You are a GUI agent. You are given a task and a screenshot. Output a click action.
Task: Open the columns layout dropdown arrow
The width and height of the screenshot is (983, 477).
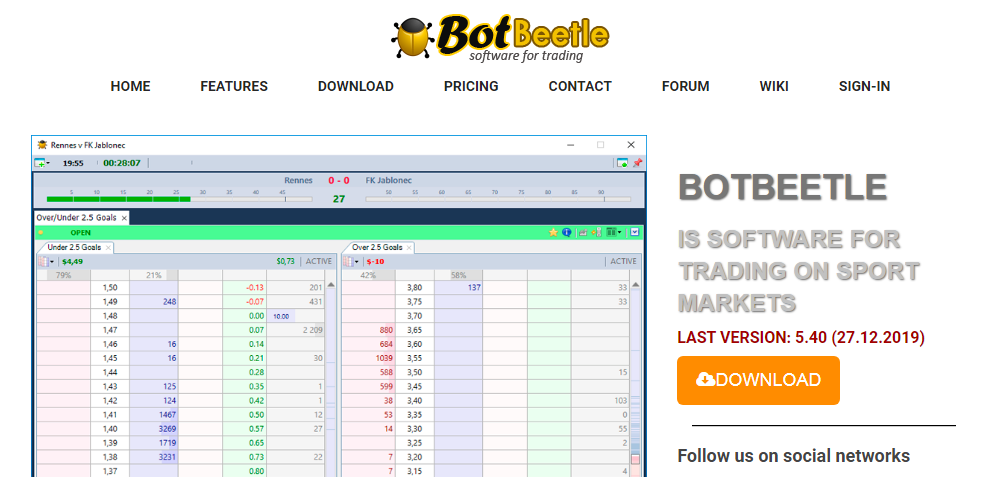[620, 233]
